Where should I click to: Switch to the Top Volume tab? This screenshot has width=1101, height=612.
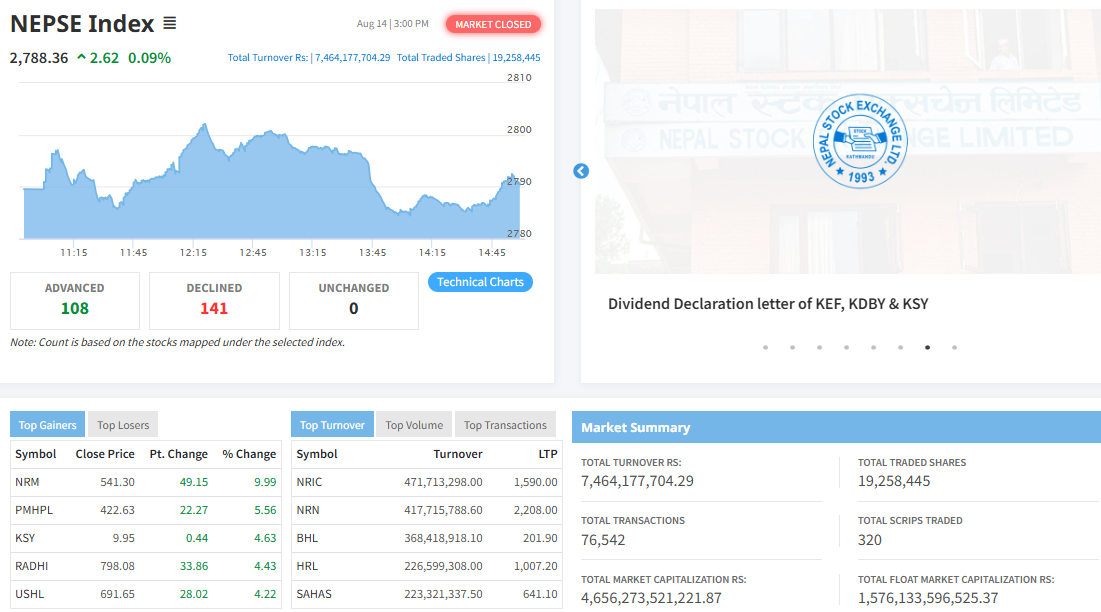[414, 425]
